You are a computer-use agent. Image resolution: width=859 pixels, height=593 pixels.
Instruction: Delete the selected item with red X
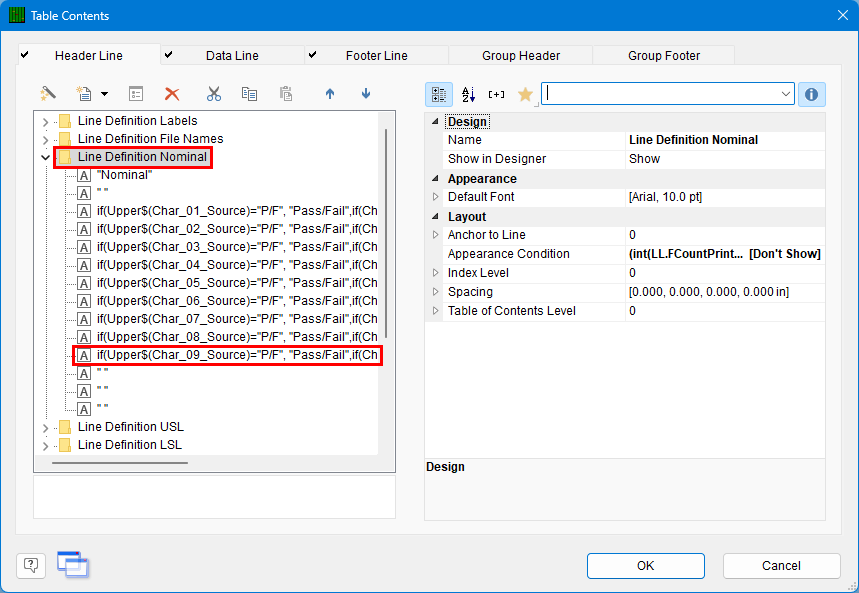(172, 94)
